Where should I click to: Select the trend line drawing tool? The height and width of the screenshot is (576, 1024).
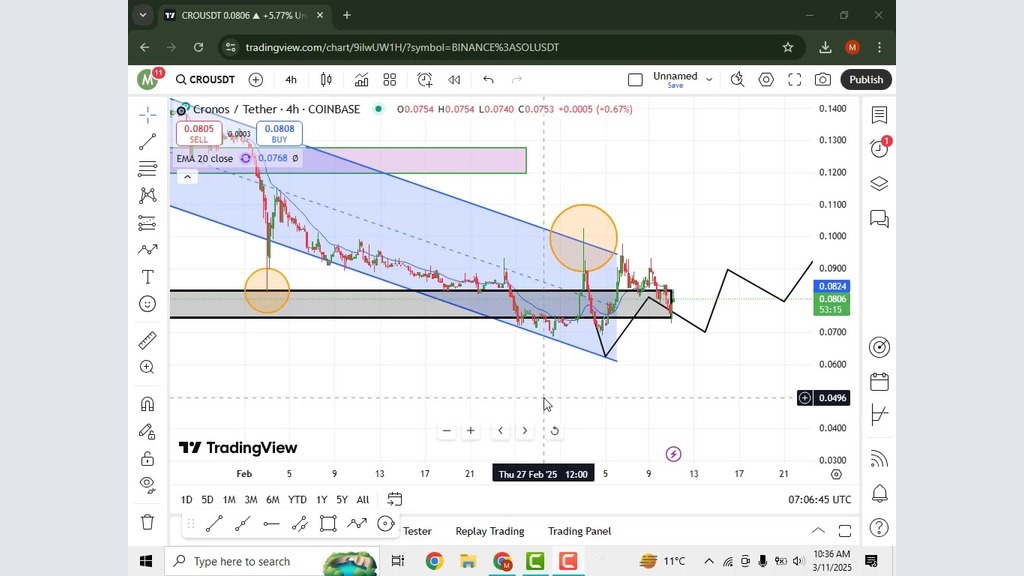(148, 141)
